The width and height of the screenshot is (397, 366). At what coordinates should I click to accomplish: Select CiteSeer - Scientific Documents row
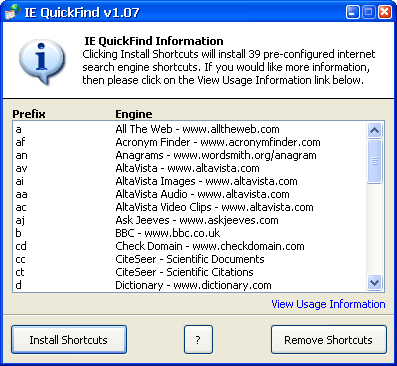[189, 259]
